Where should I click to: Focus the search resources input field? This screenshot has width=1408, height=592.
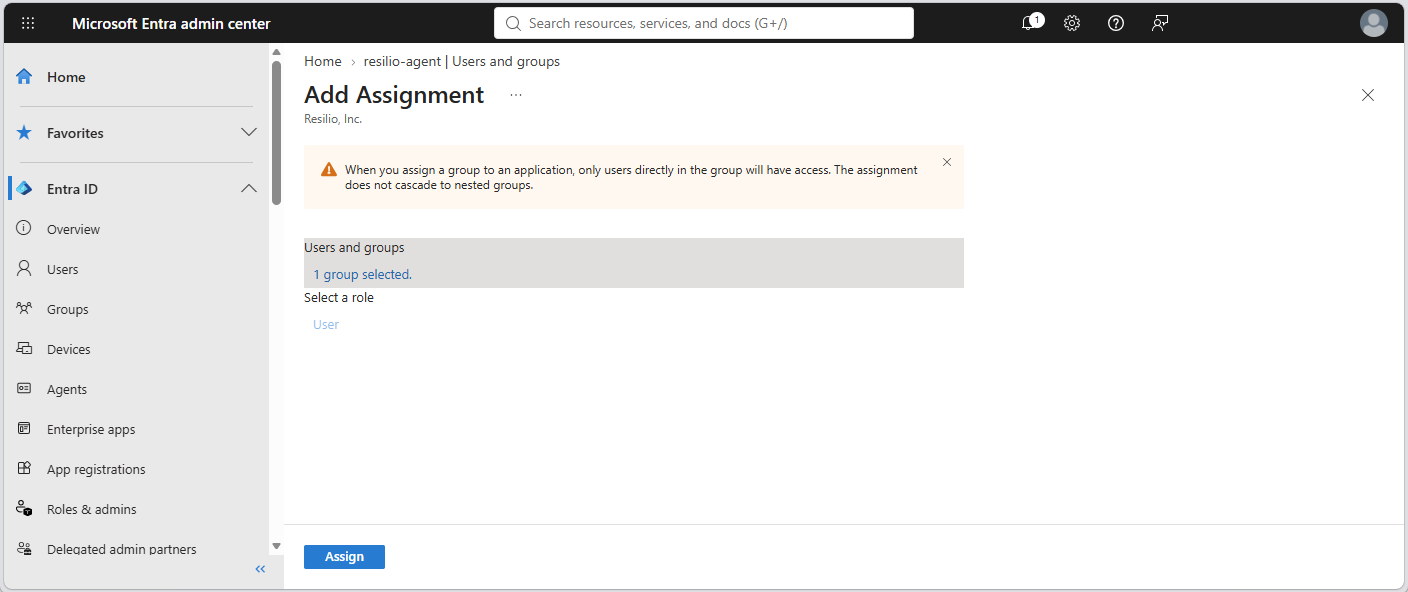[x=704, y=23]
